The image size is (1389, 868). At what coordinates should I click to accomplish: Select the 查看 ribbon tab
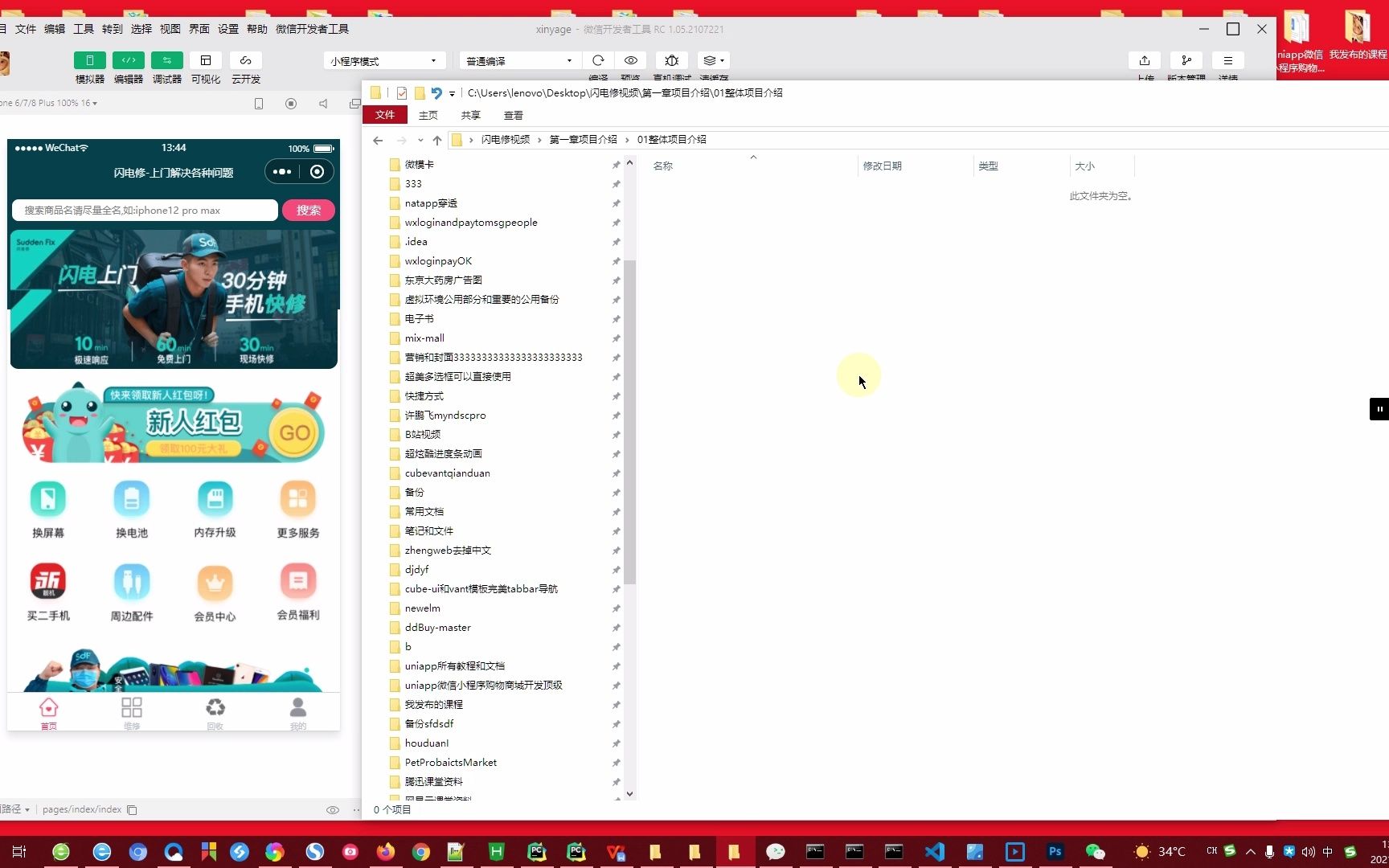(514, 115)
